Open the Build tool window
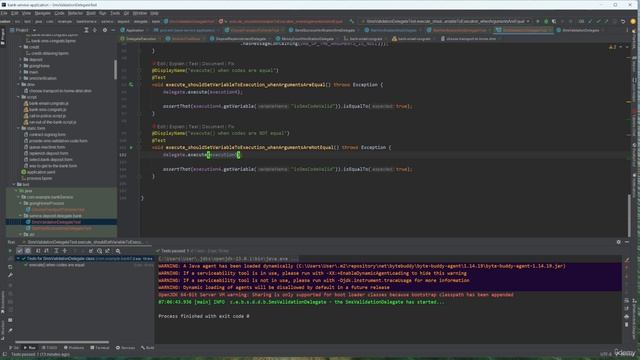 click(x=148, y=348)
